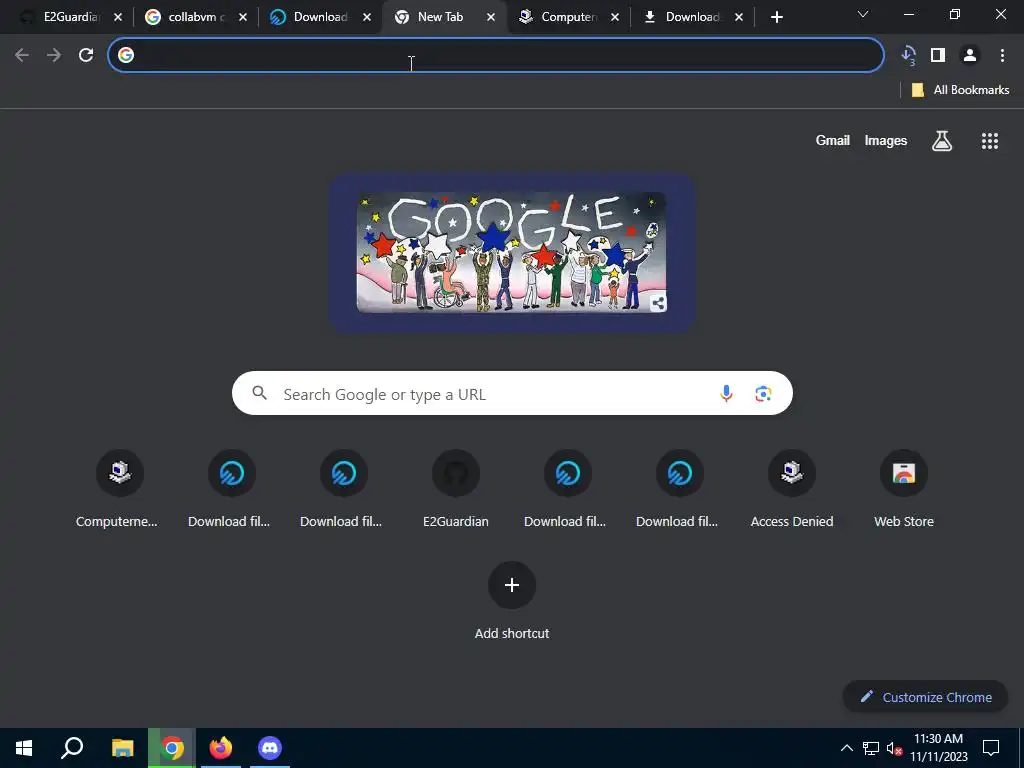
Task: Open File Explorer from the taskbar
Action: point(122,748)
